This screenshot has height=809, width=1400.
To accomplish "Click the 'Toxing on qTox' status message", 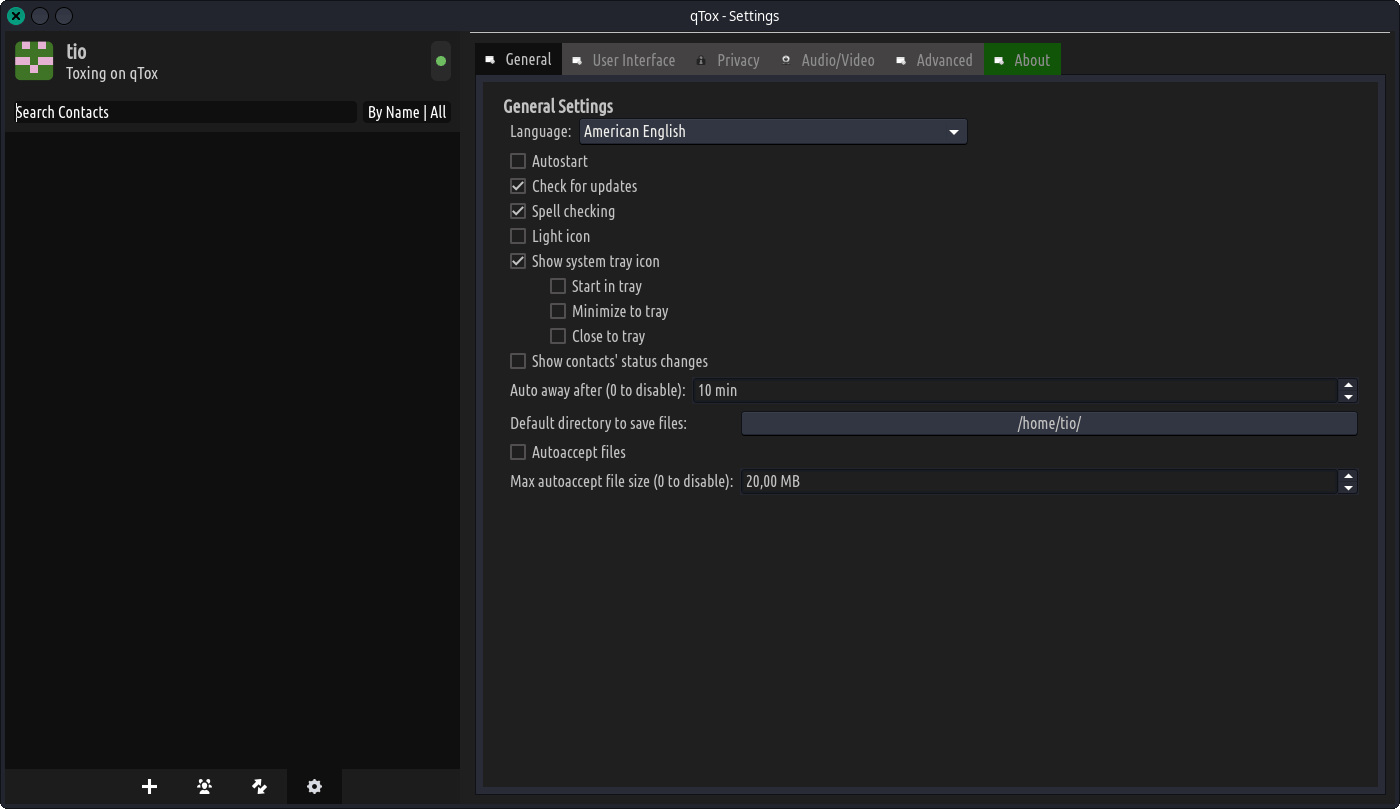I will tap(112, 73).
